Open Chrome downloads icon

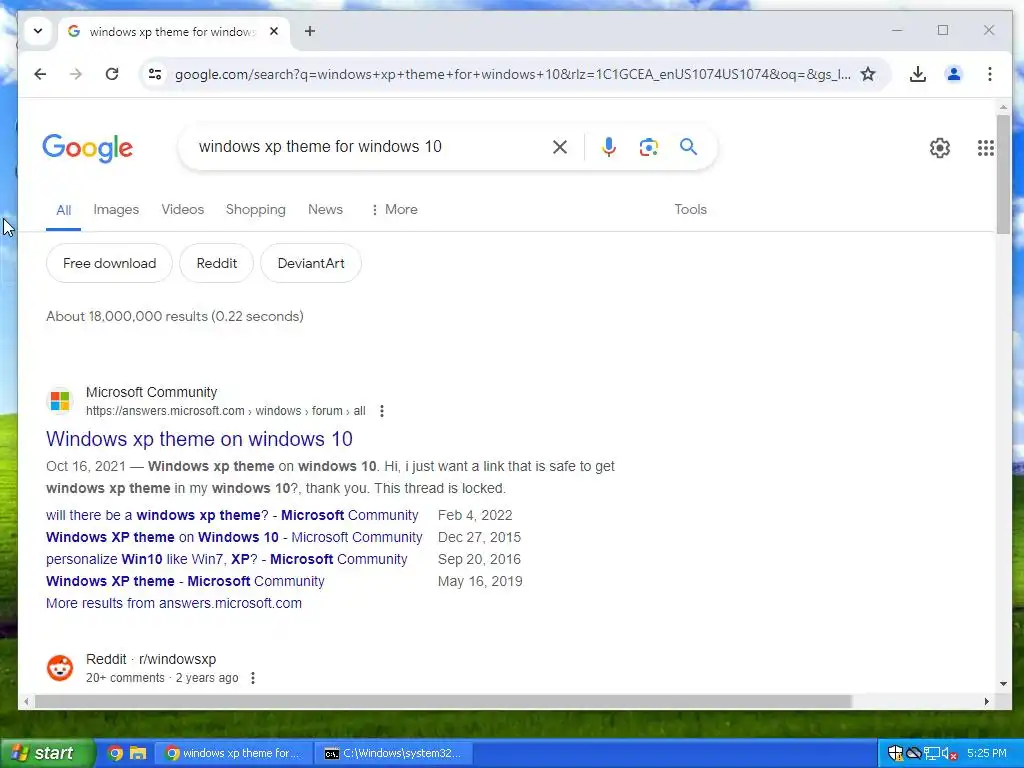click(918, 74)
